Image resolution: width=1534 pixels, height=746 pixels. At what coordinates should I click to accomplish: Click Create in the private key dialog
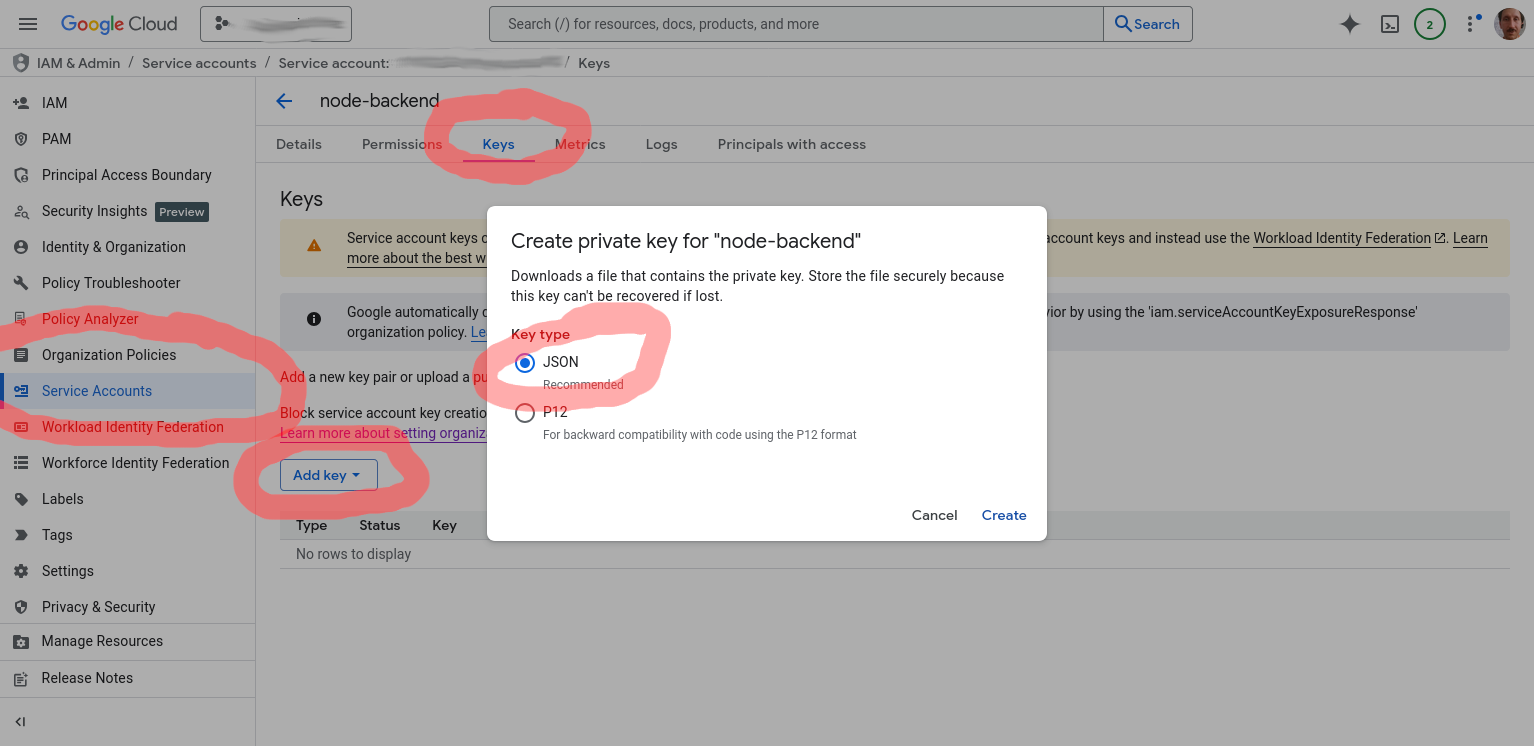[1003, 515]
